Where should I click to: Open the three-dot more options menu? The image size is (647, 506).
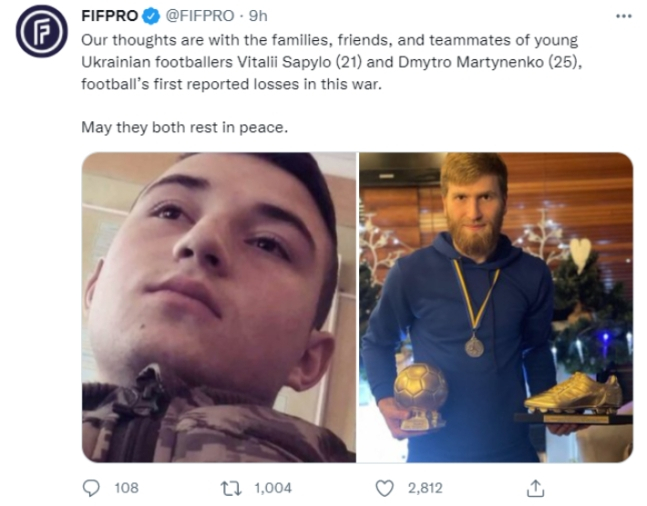(623, 16)
